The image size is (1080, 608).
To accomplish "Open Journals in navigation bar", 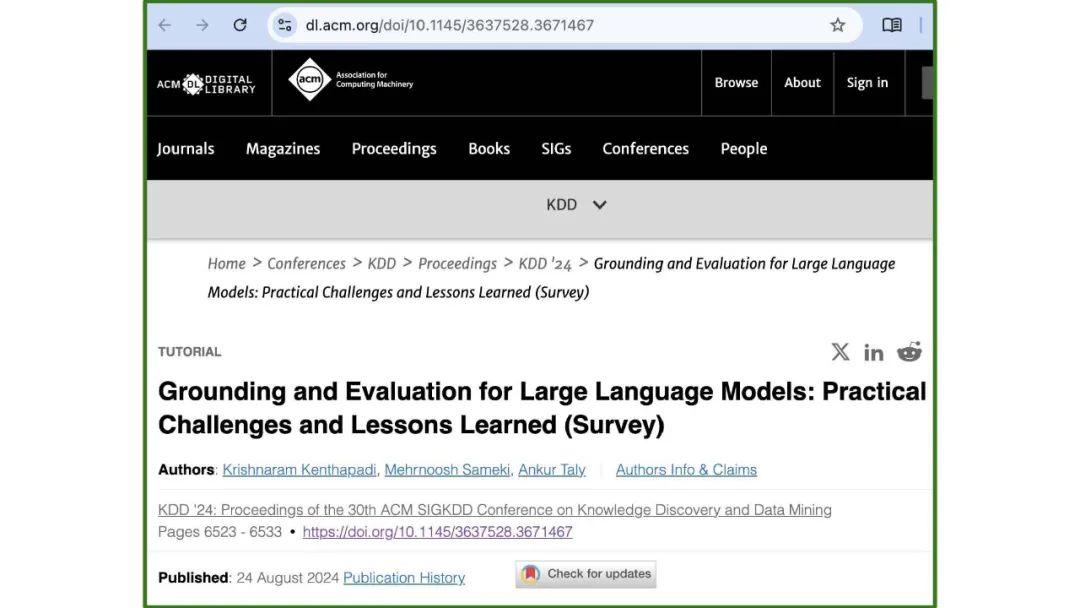I will click(185, 149).
